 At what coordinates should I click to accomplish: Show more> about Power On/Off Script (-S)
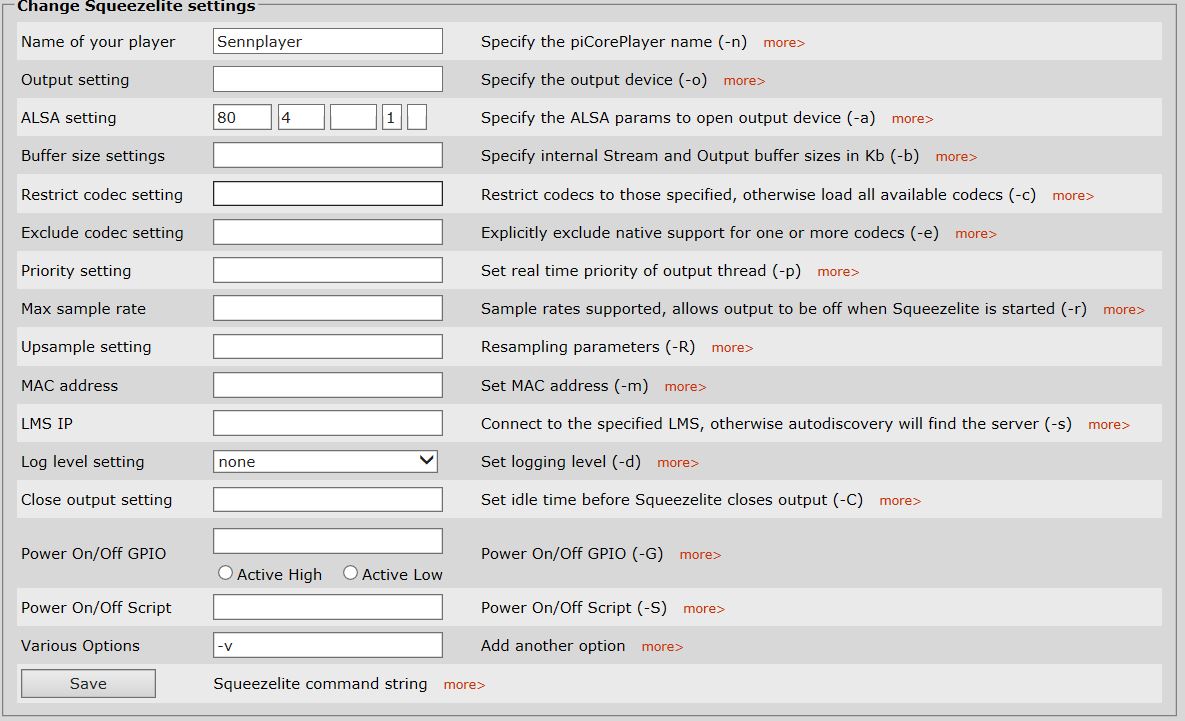[704, 609]
